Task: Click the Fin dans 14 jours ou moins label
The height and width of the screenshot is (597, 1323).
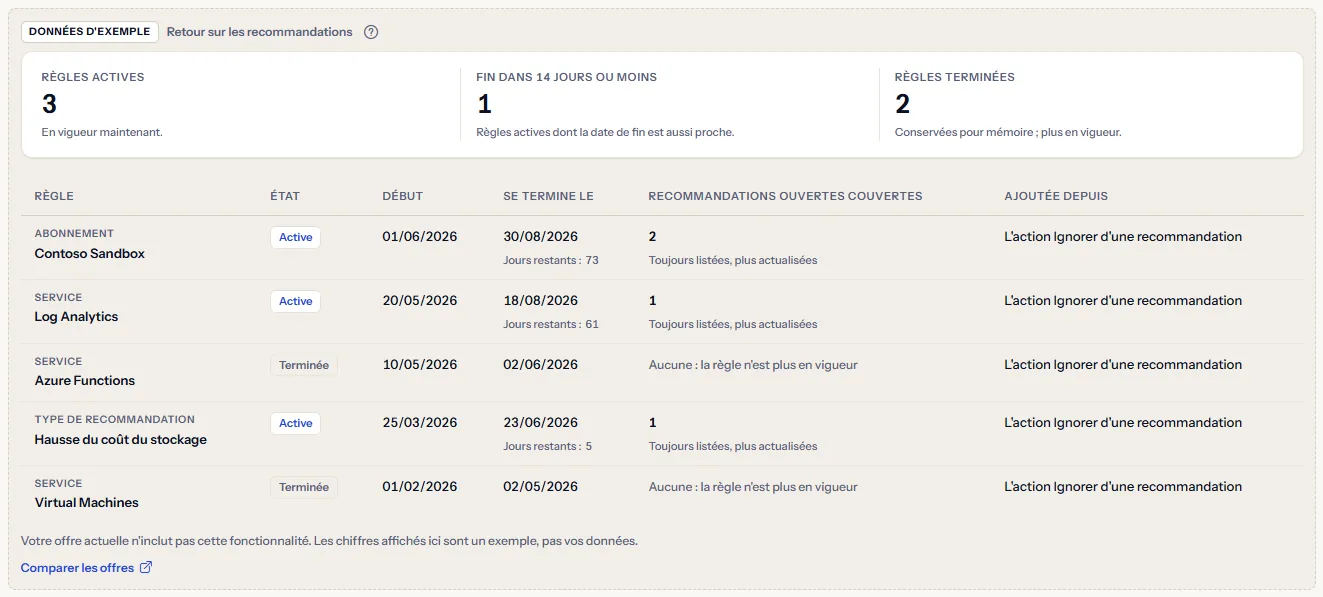Action: coord(567,77)
